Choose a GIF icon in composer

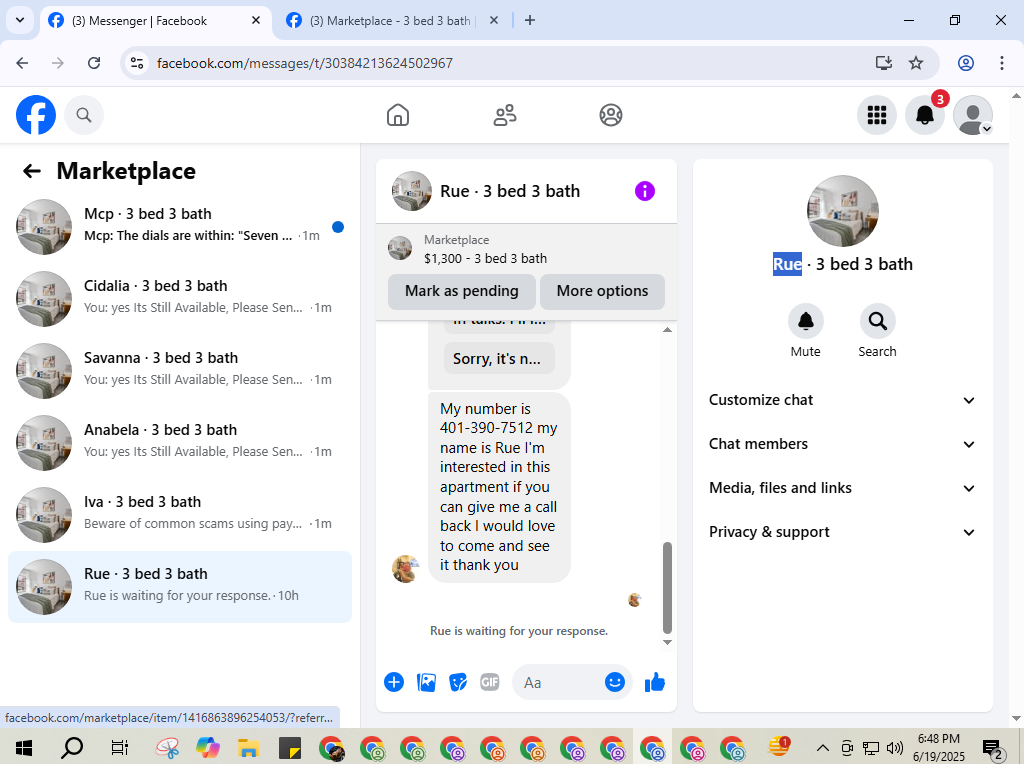tap(490, 682)
